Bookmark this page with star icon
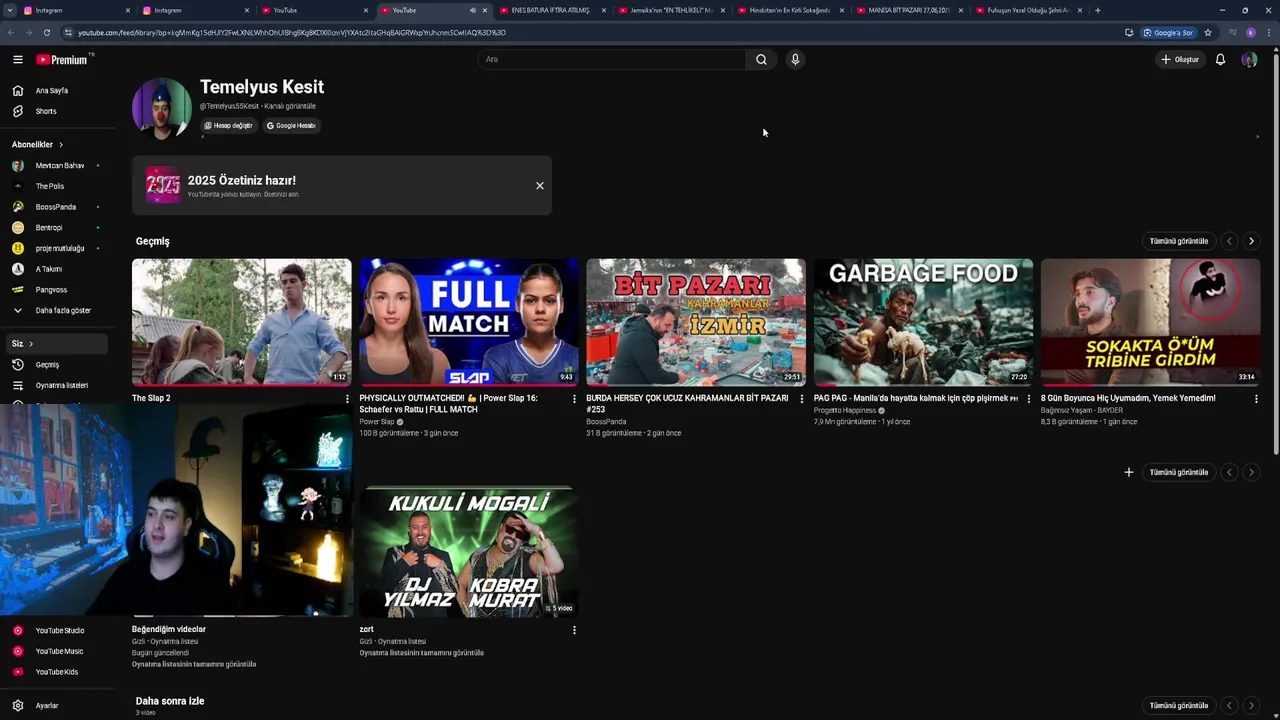 pyautogui.click(x=1208, y=32)
